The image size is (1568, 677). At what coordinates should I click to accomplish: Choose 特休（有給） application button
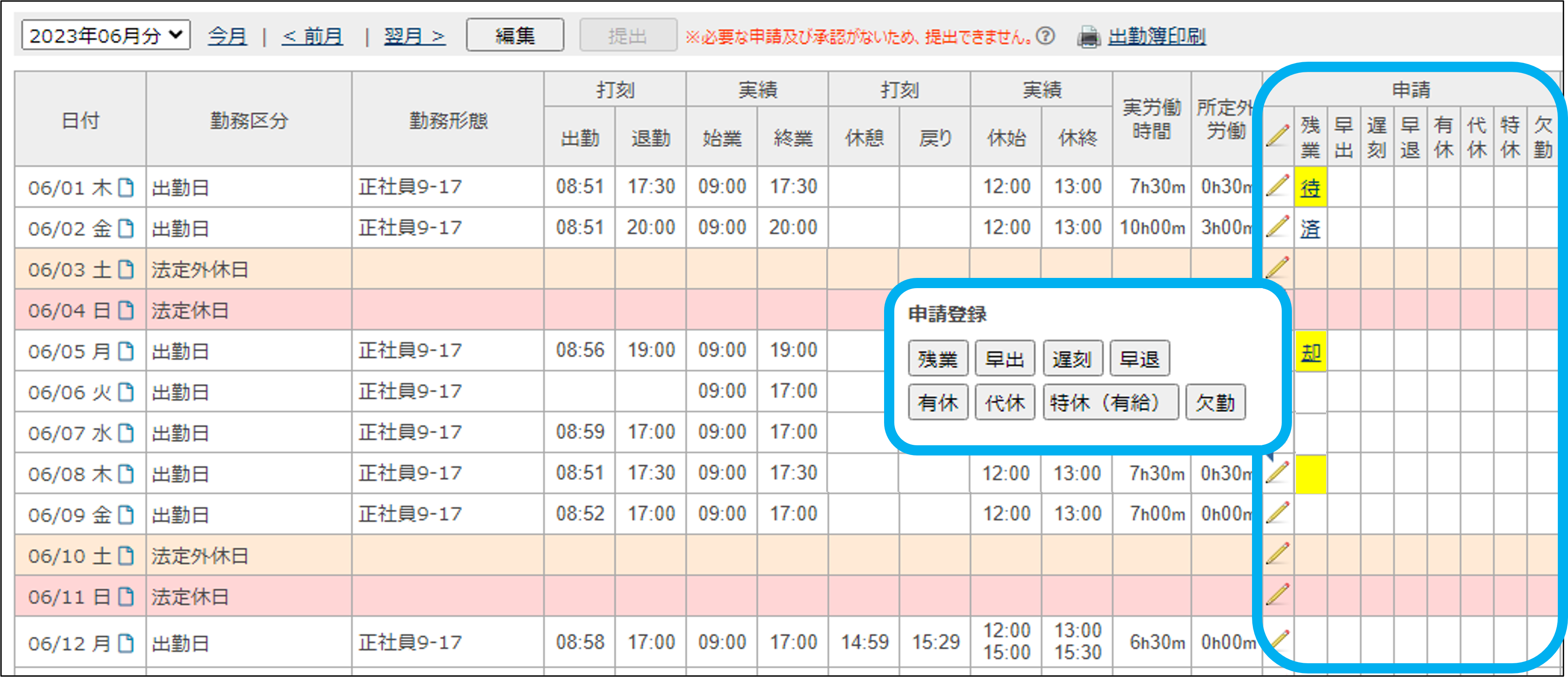pos(1110,402)
